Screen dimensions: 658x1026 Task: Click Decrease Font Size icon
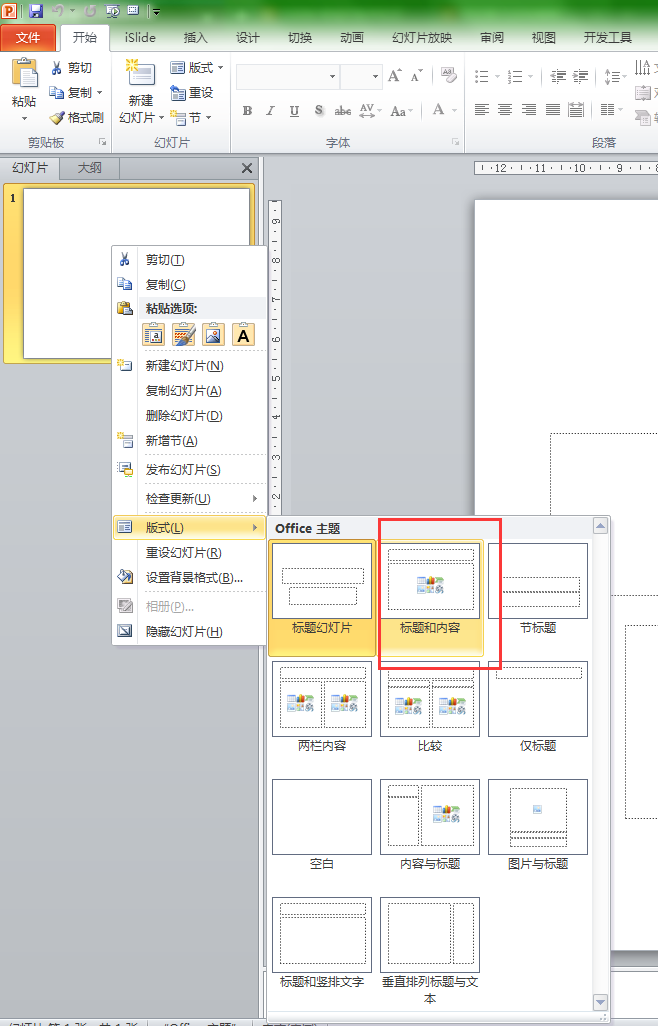pyautogui.click(x=417, y=76)
